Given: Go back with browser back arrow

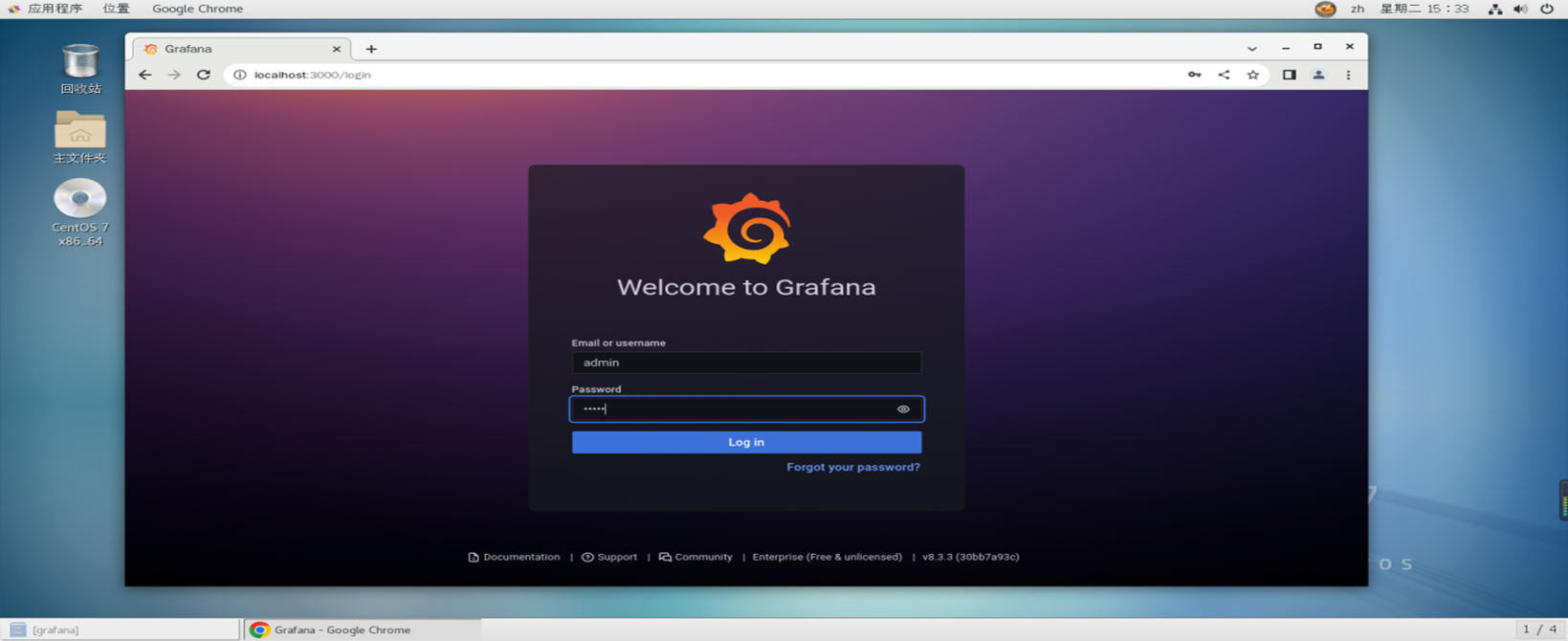Looking at the screenshot, I should pyautogui.click(x=144, y=75).
